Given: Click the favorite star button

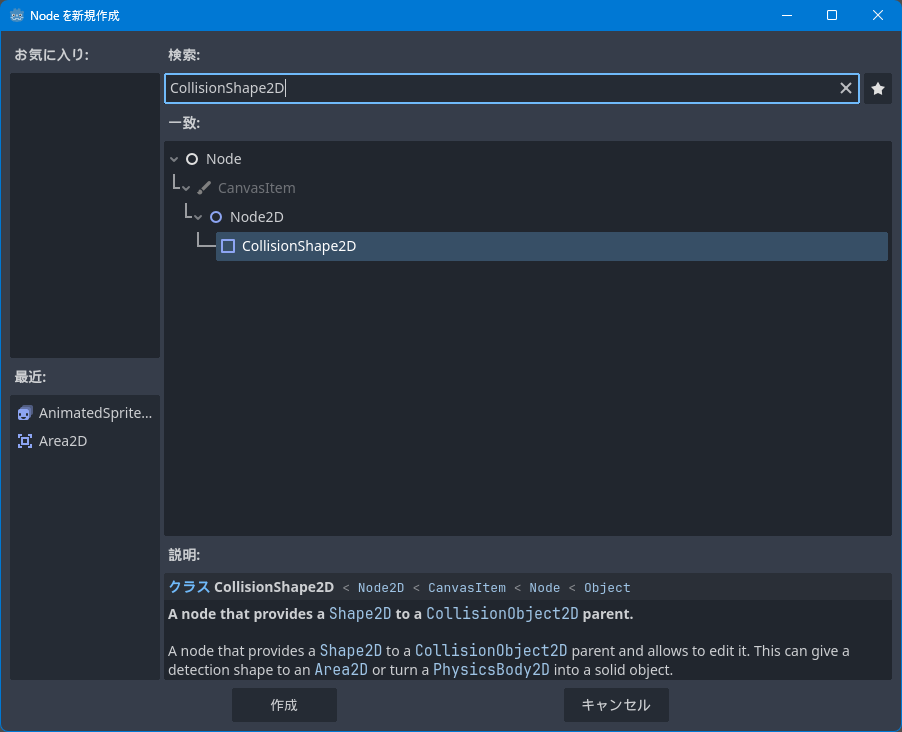Looking at the screenshot, I should [x=877, y=89].
